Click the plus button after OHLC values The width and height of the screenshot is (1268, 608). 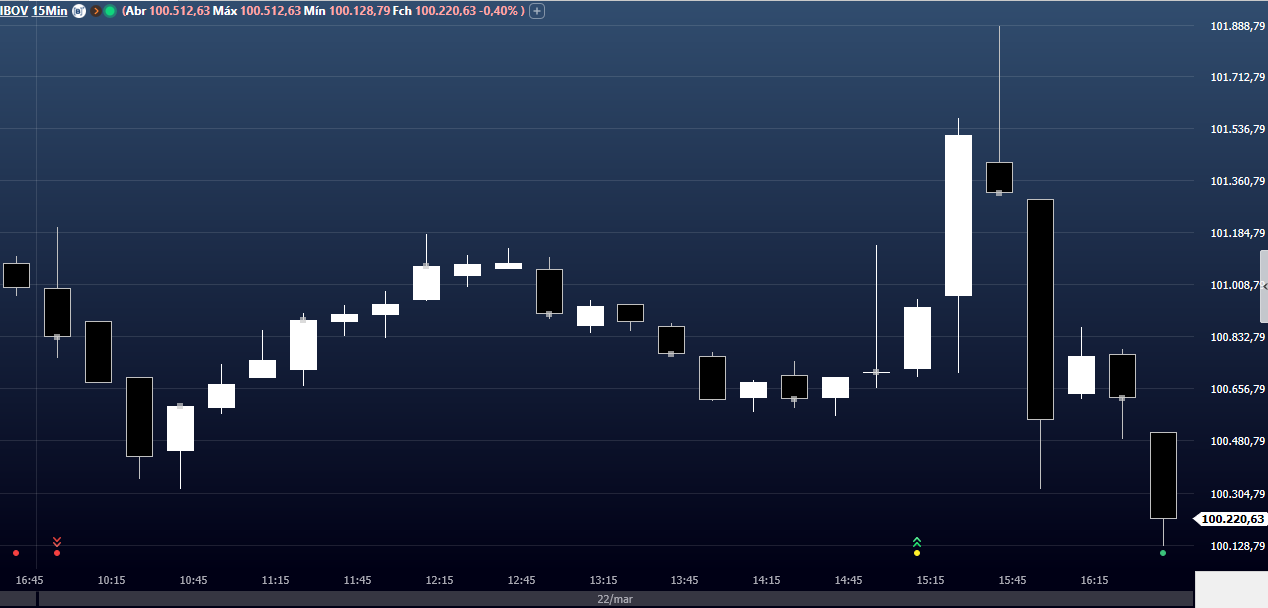537,11
